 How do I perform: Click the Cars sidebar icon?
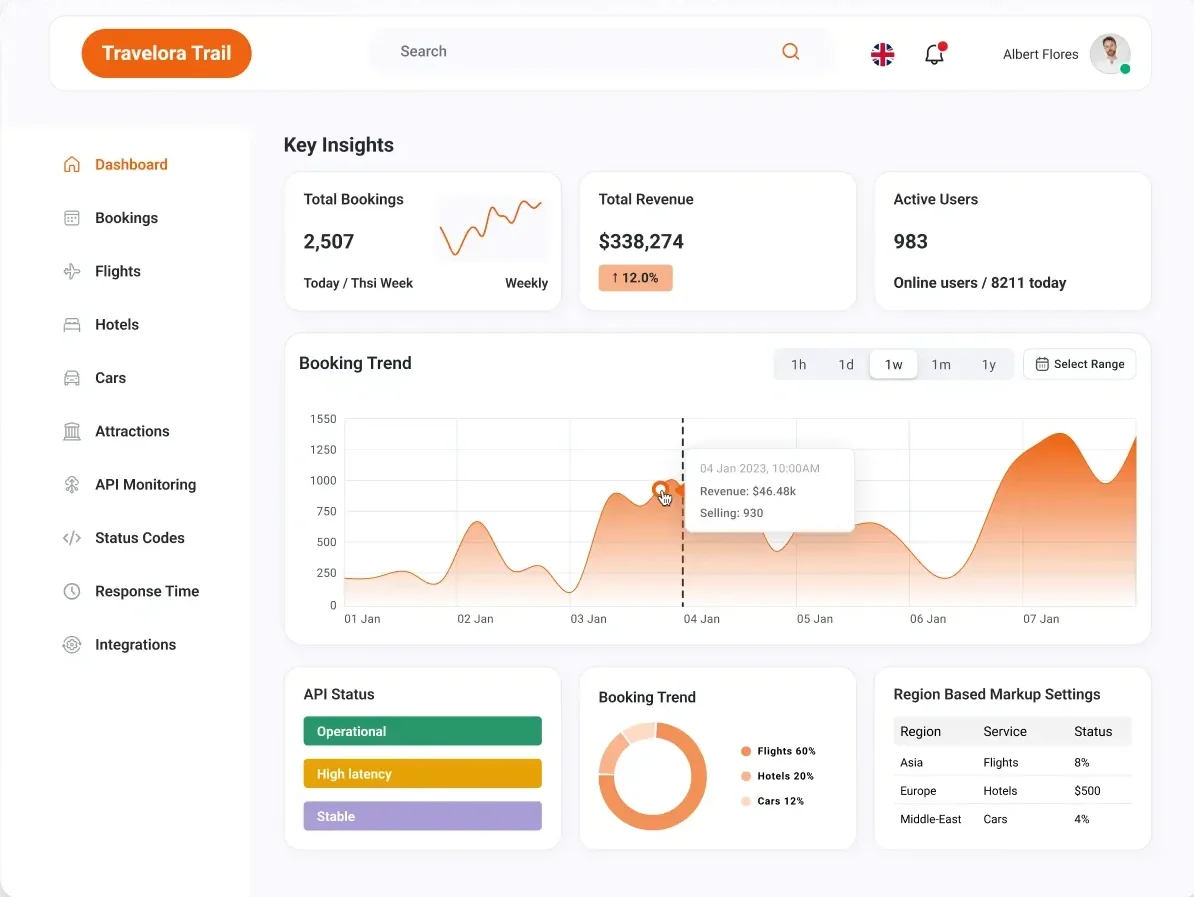click(x=72, y=378)
